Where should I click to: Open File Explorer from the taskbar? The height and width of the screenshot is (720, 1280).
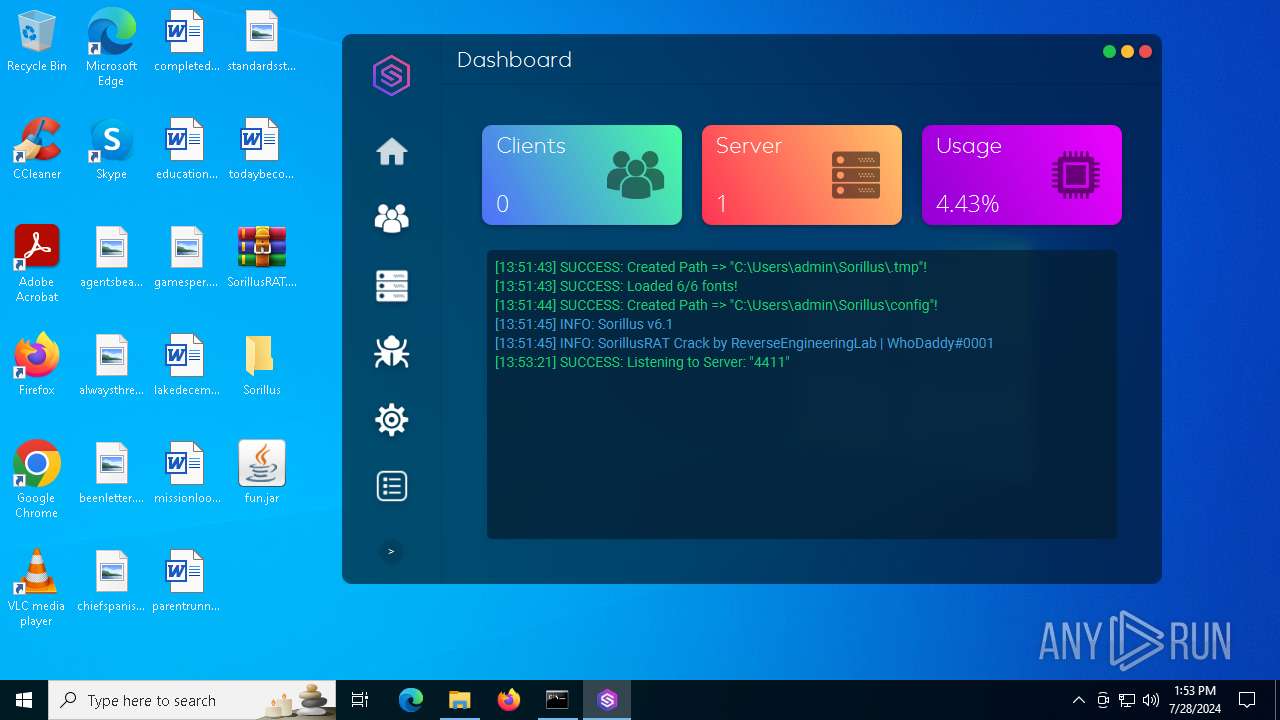pyautogui.click(x=459, y=700)
